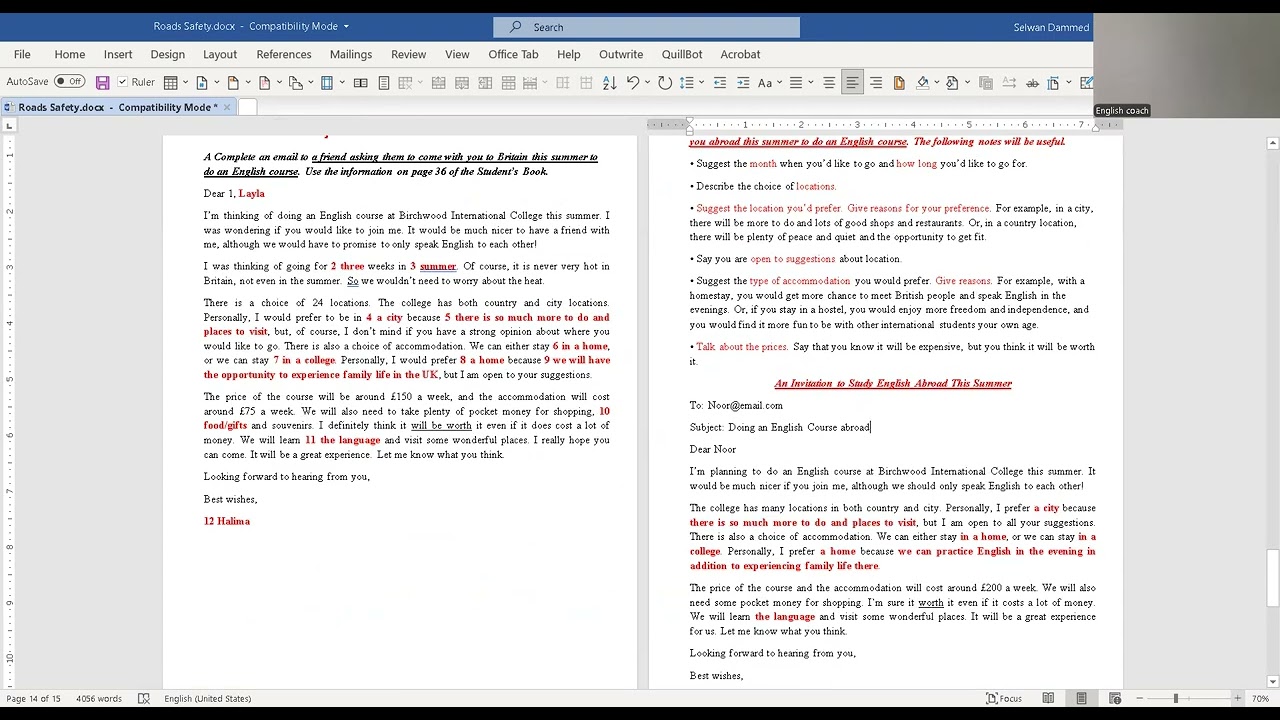
Task: Click the purple Save icon
Action: point(102,82)
